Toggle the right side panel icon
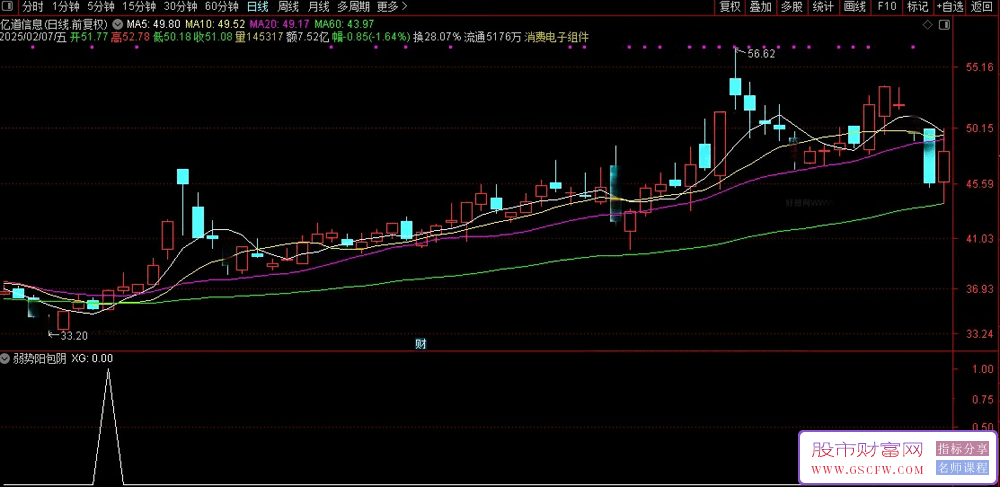The width and height of the screenshot is (1000, 487). click(945, 24)
